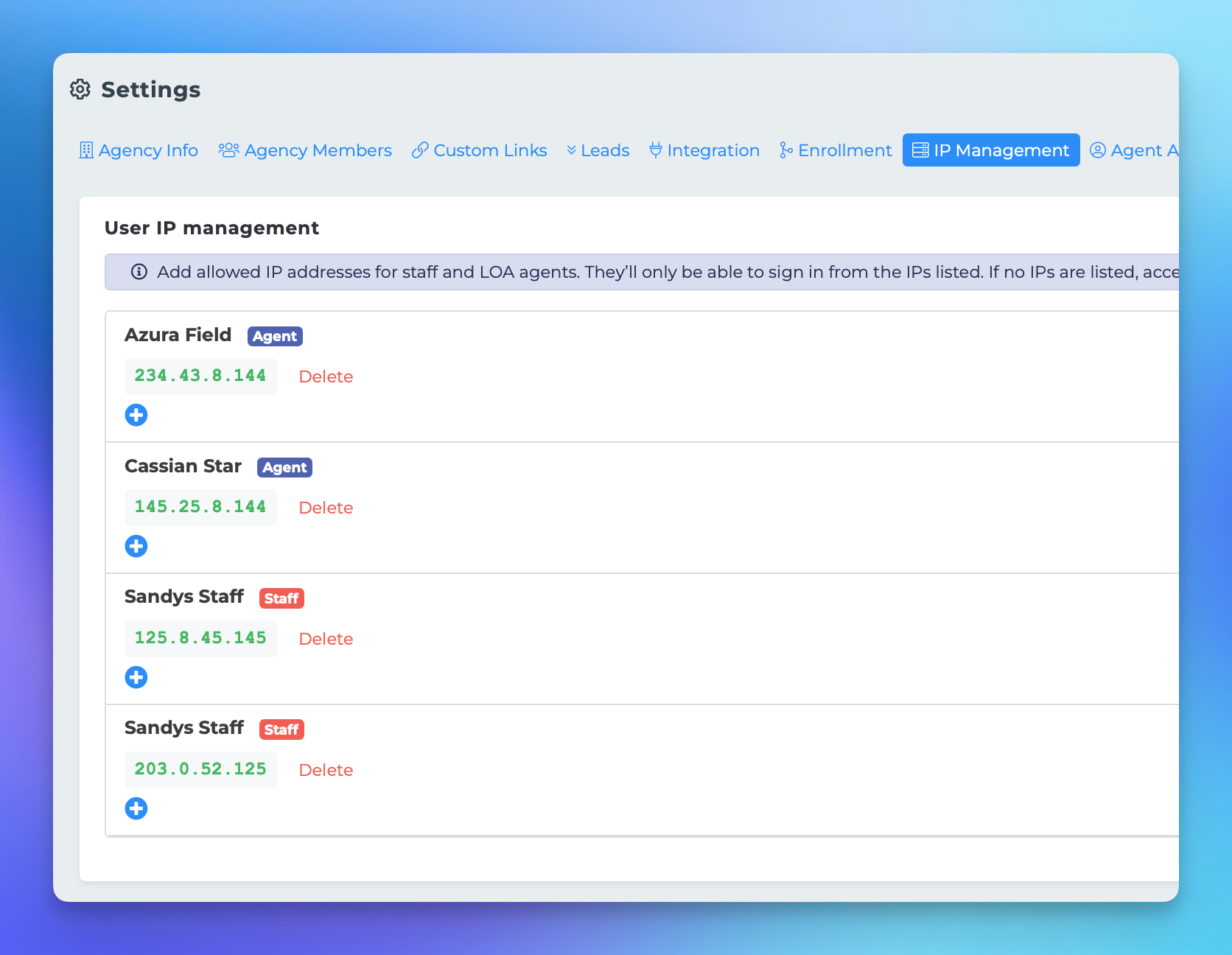
Task: Delete the 125.8.45.145 IP entry
Action: [x=326, y=639]
